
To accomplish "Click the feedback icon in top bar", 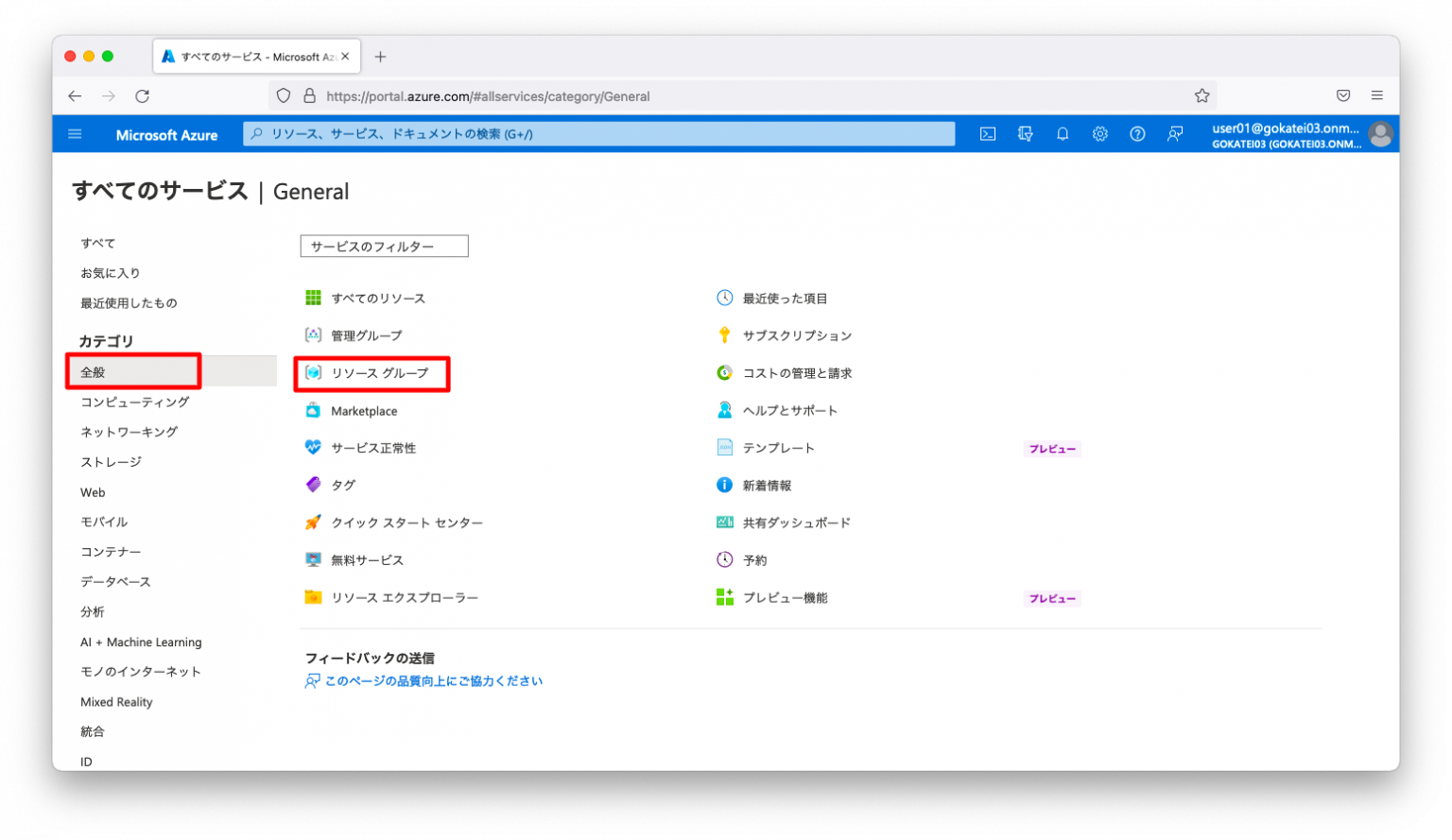I will point(1175,134).
